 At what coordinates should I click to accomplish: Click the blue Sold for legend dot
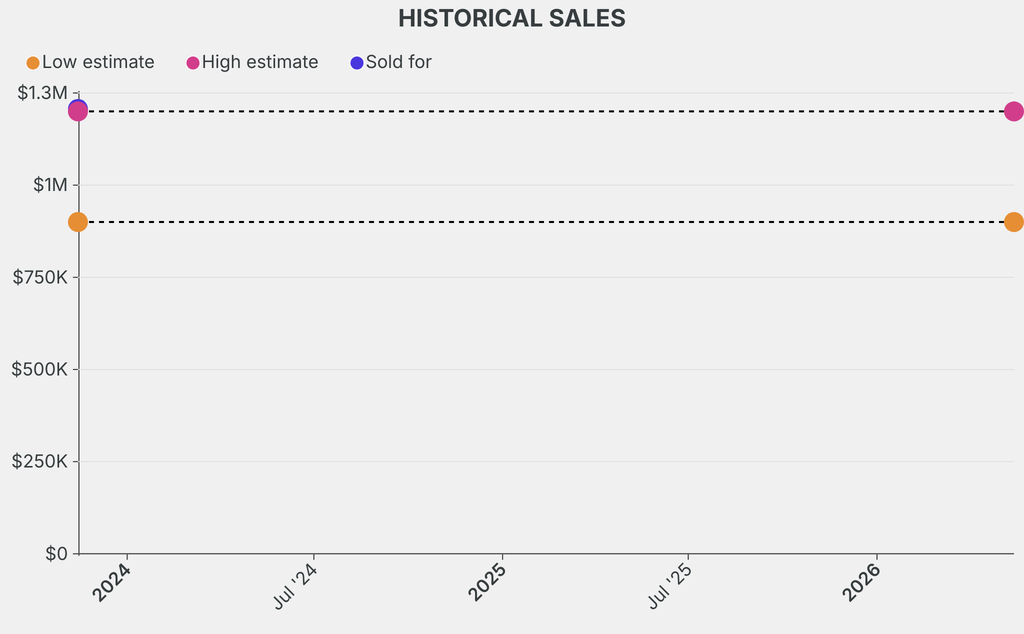click(357, 63)
